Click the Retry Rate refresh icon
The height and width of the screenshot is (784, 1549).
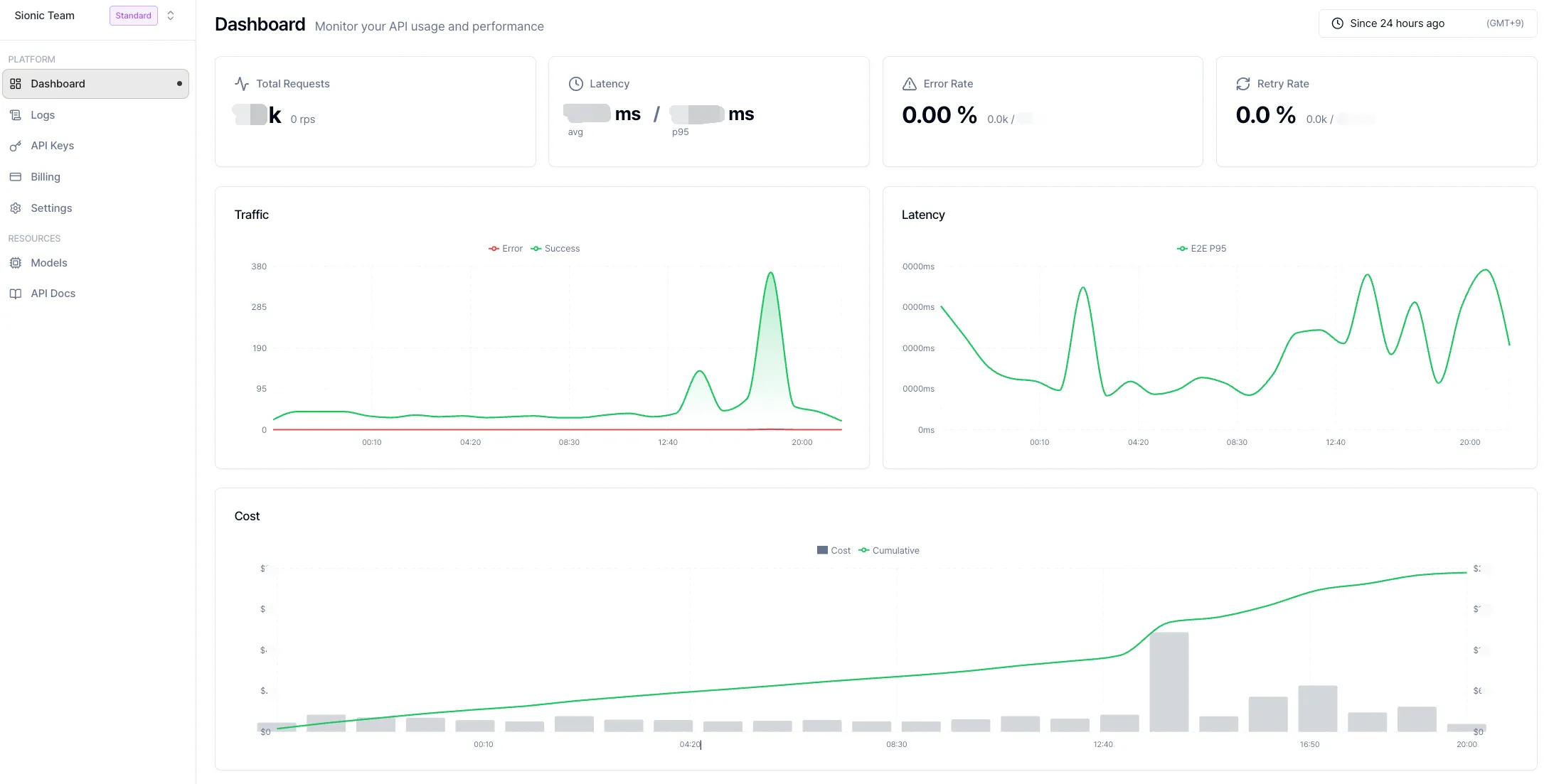click(1243, 84)
